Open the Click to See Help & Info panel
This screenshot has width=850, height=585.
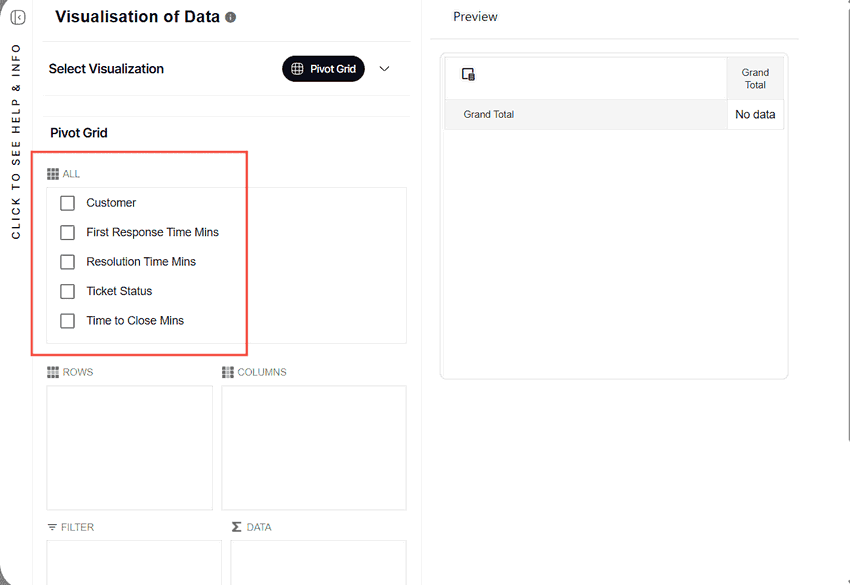click(16, 141)
